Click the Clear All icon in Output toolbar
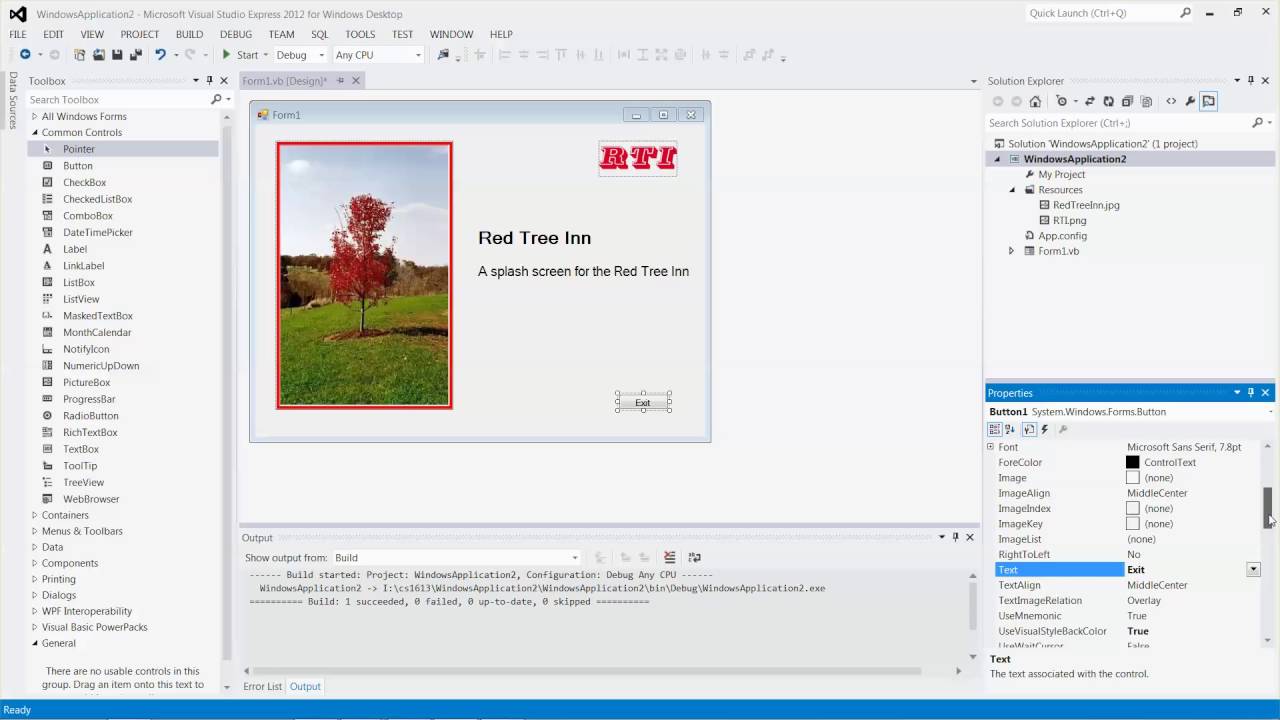The height and width of the screenshot is (720, 1280). [670, 557]
